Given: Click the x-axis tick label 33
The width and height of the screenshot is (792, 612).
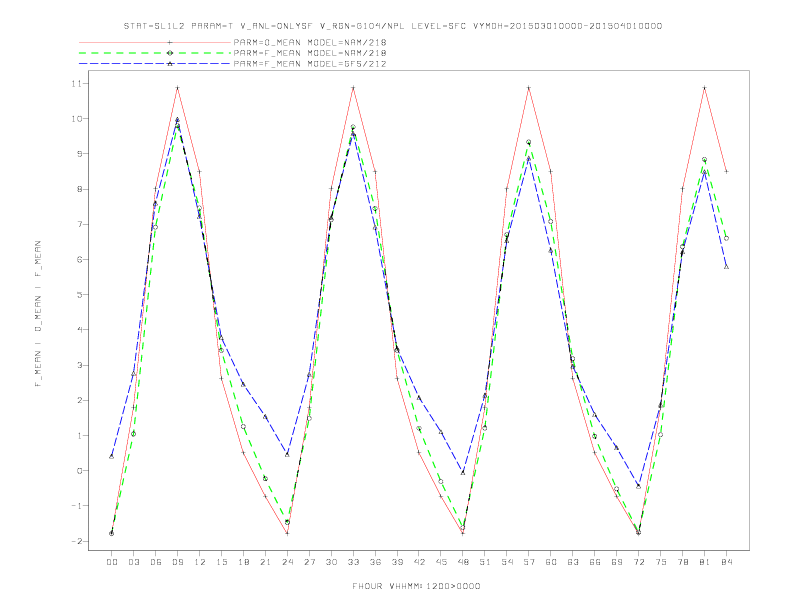Looking at the screenshot, I should coord(353,562).
